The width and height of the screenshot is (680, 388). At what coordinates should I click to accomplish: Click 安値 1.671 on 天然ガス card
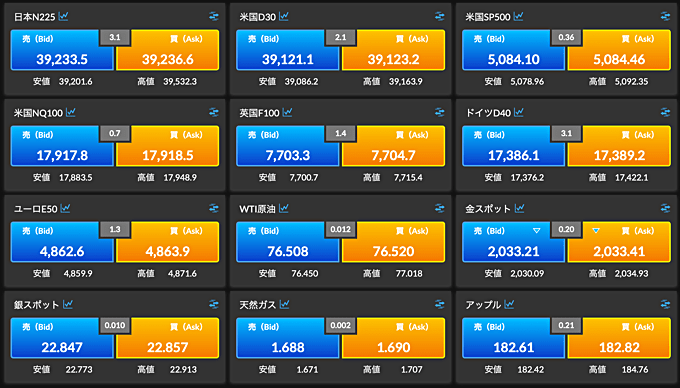(x=288, y=369)
